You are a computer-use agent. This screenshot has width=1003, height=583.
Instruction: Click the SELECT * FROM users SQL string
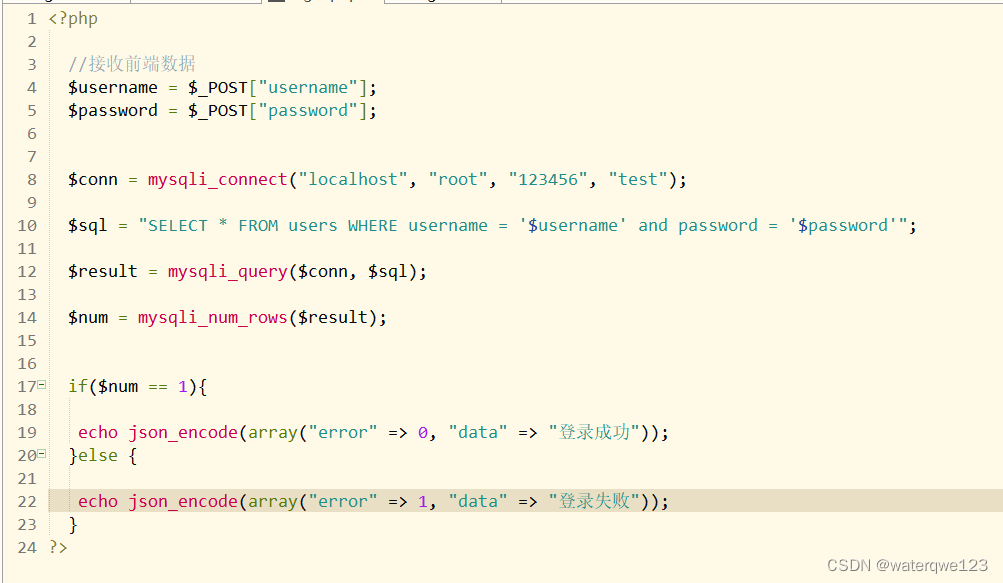pyautogui.click(x=240, y=225)
